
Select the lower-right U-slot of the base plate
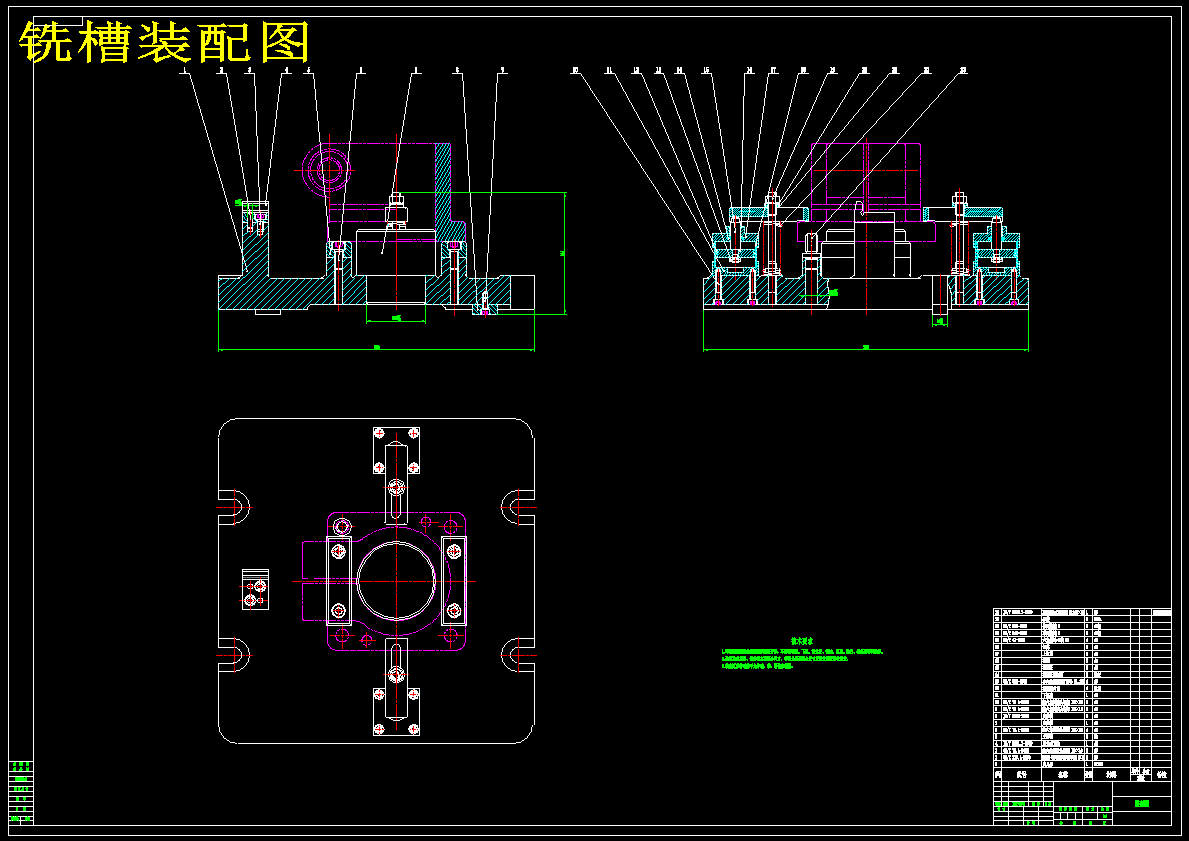coord(519,655)
